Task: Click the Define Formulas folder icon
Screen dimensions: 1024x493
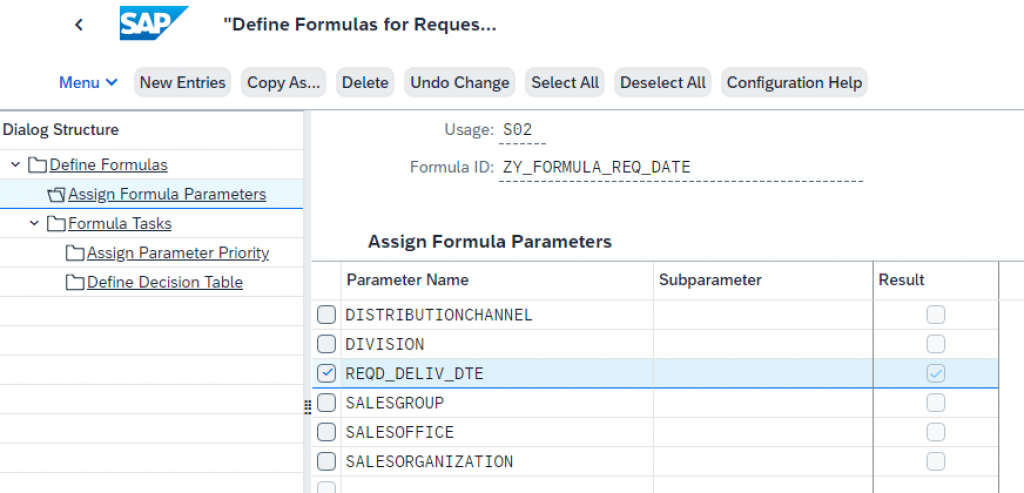Action: [x=37, y=165]
